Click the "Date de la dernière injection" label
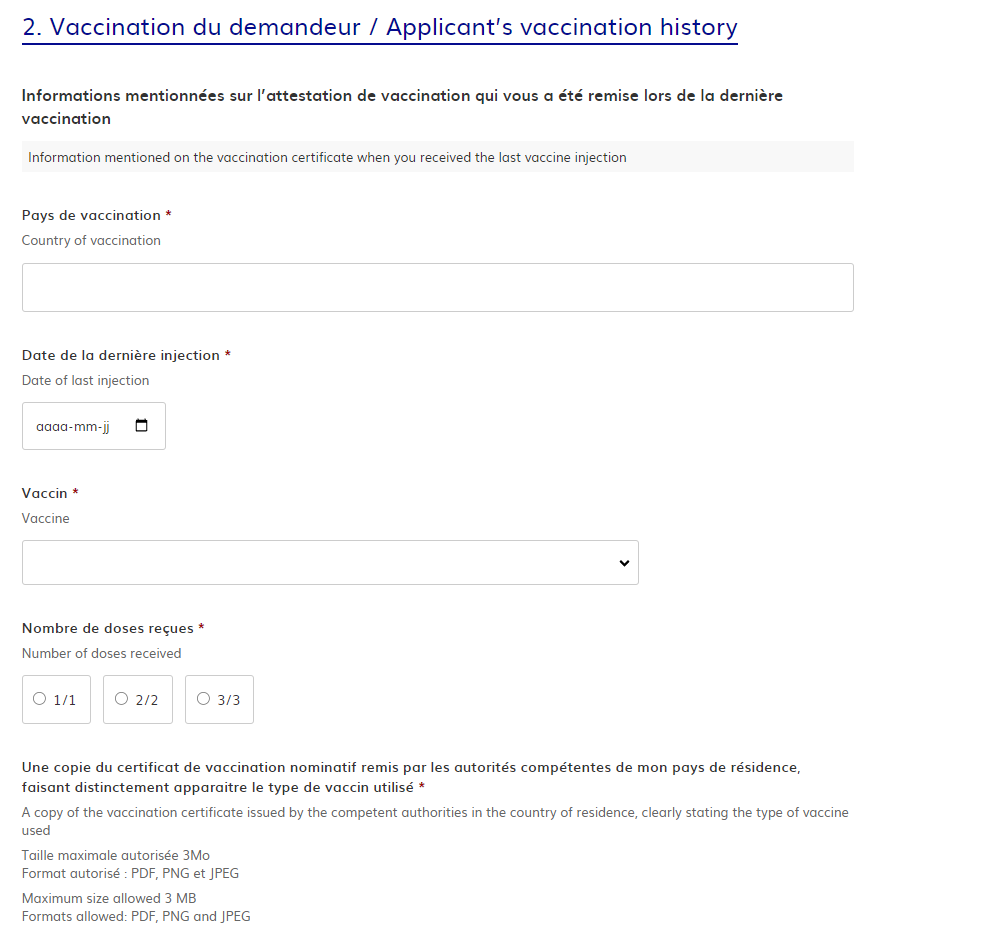The height and width of the screenshot is (932, 989). (120, 355)
